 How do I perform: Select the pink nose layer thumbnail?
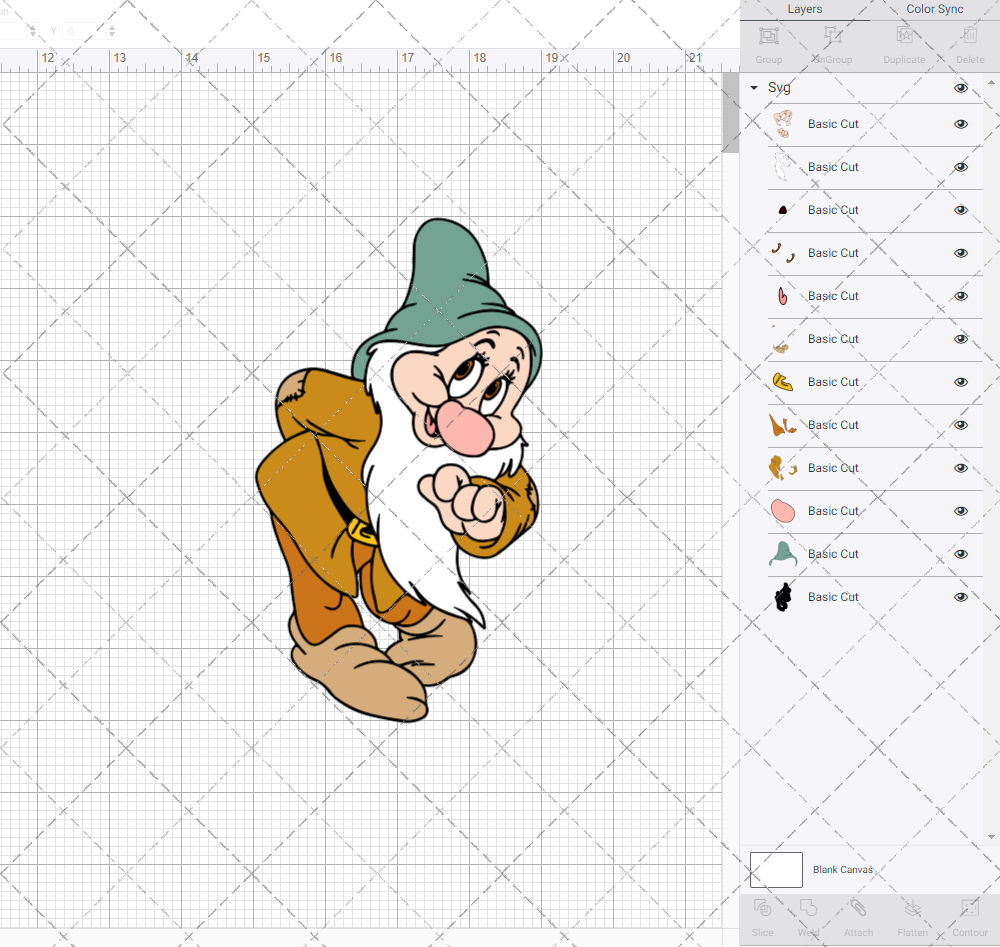tap(783, 511)
